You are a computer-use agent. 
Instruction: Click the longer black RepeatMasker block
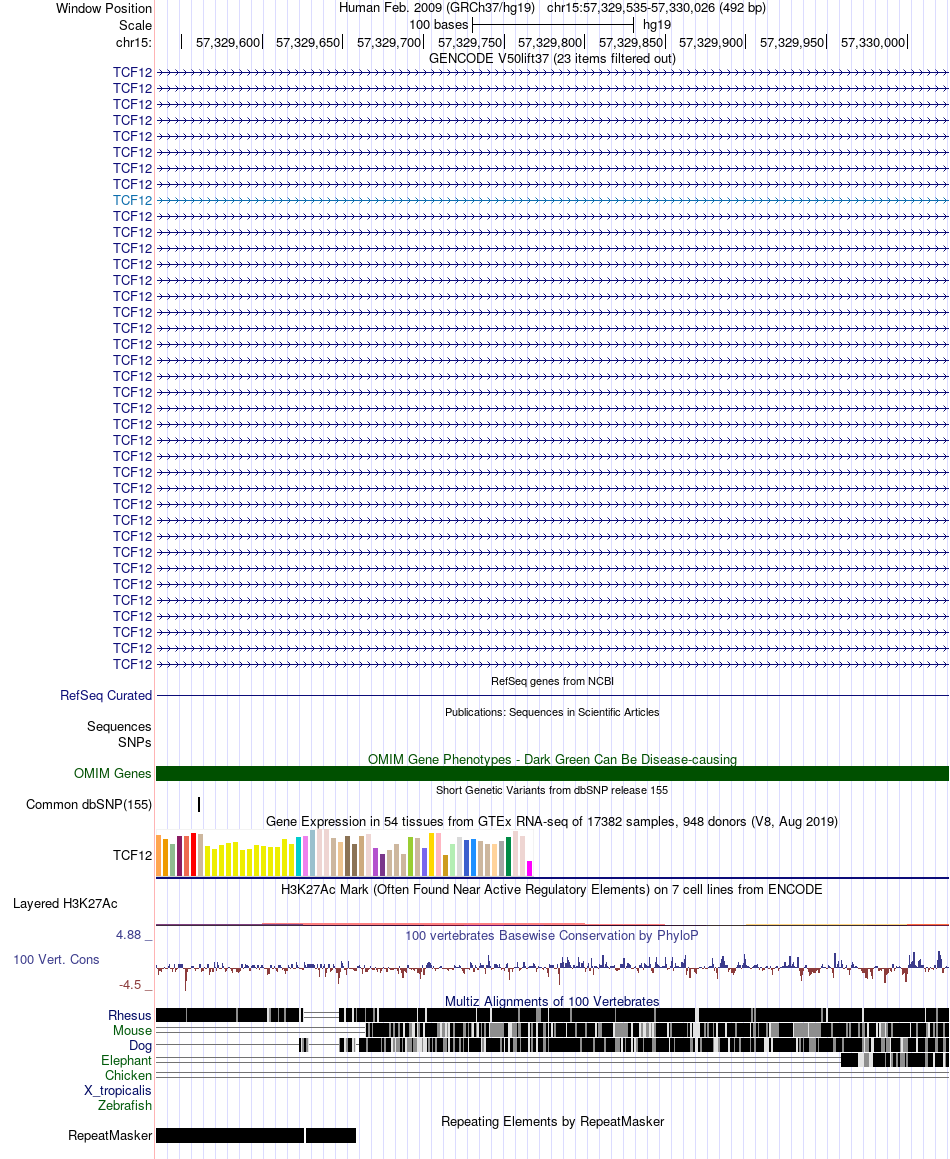point(230,1135)
